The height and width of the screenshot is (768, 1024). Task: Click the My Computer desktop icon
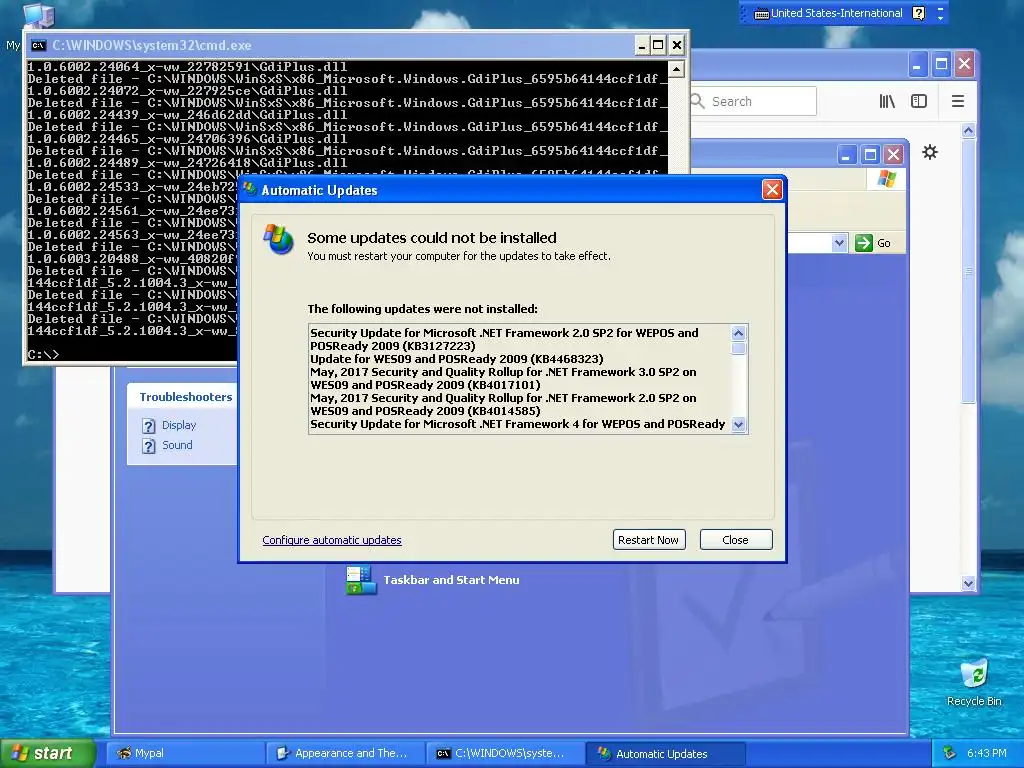tap(38, 16)
